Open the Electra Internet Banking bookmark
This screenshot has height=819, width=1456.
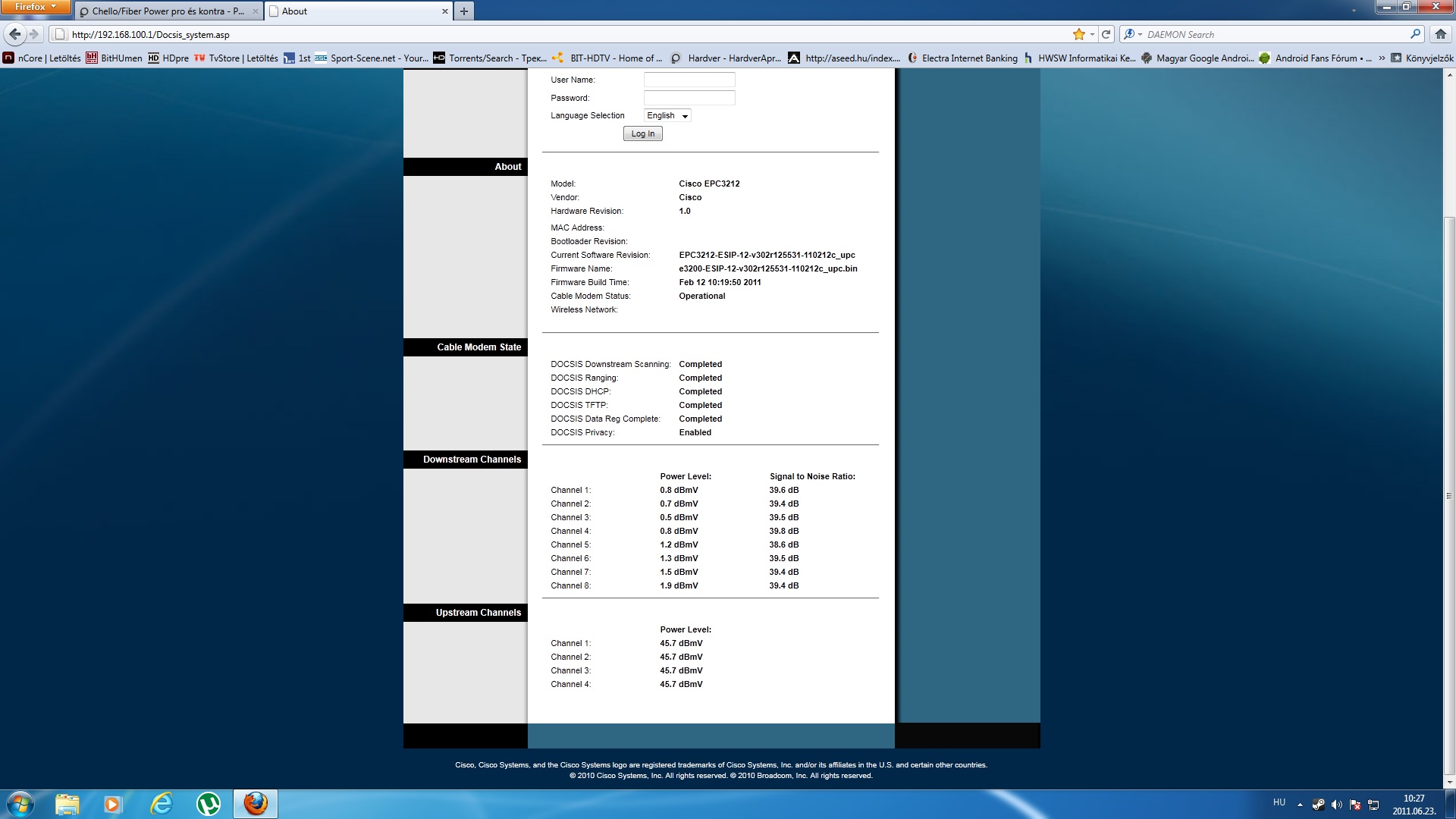click(x=962, y=58)
